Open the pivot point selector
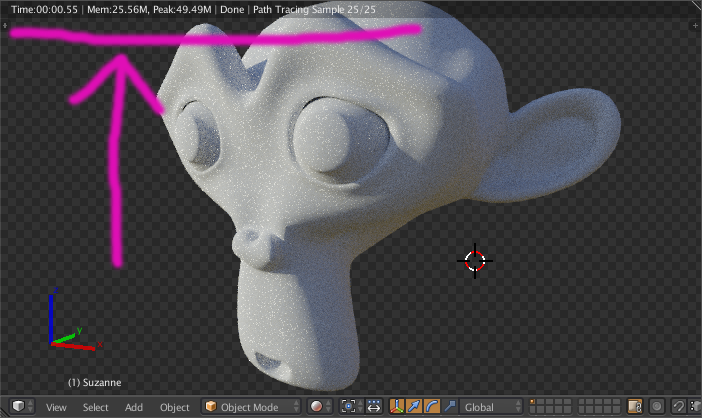The image size is (702, 418). 351,406
